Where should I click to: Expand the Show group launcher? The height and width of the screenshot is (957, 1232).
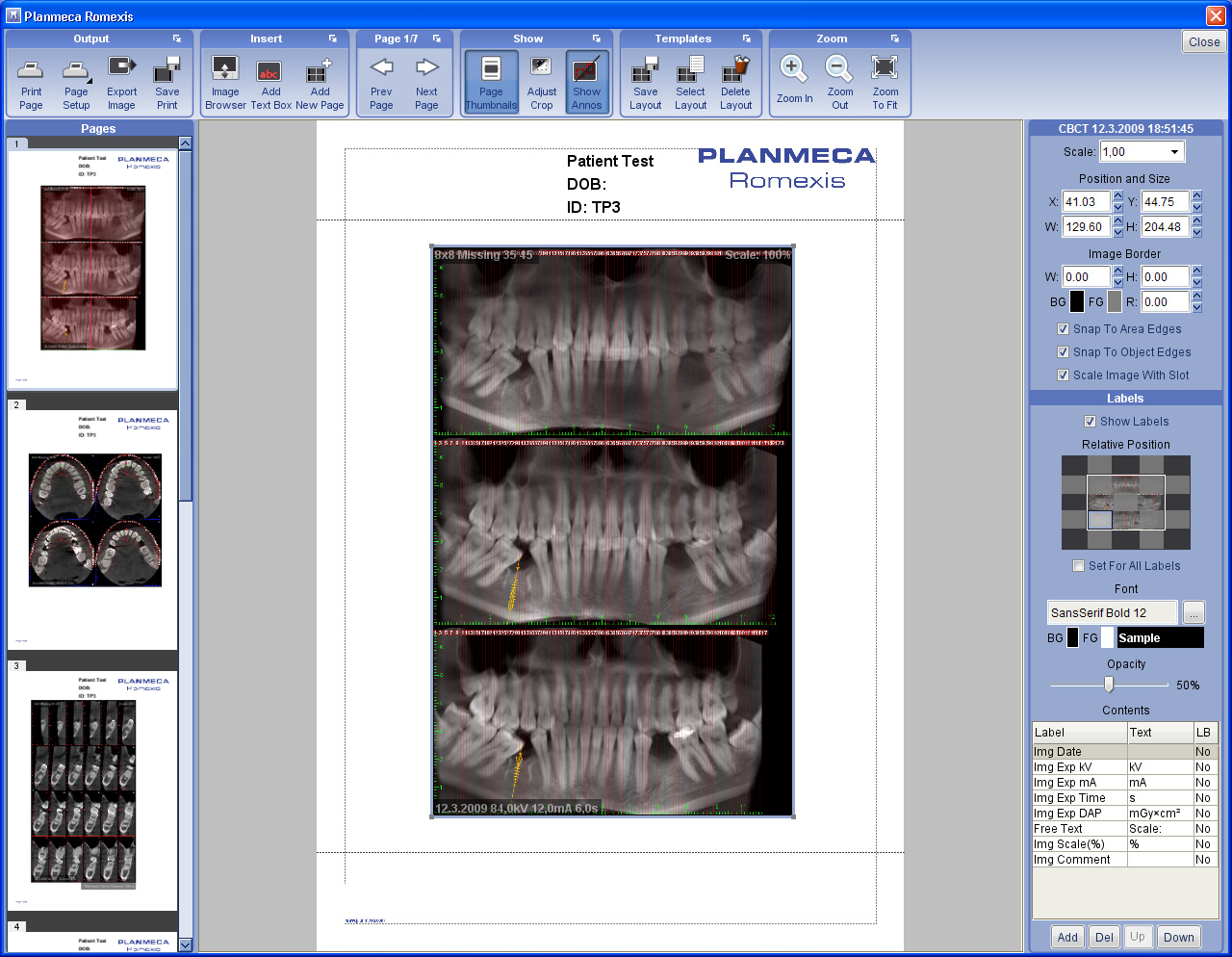[x=597, y=39]
